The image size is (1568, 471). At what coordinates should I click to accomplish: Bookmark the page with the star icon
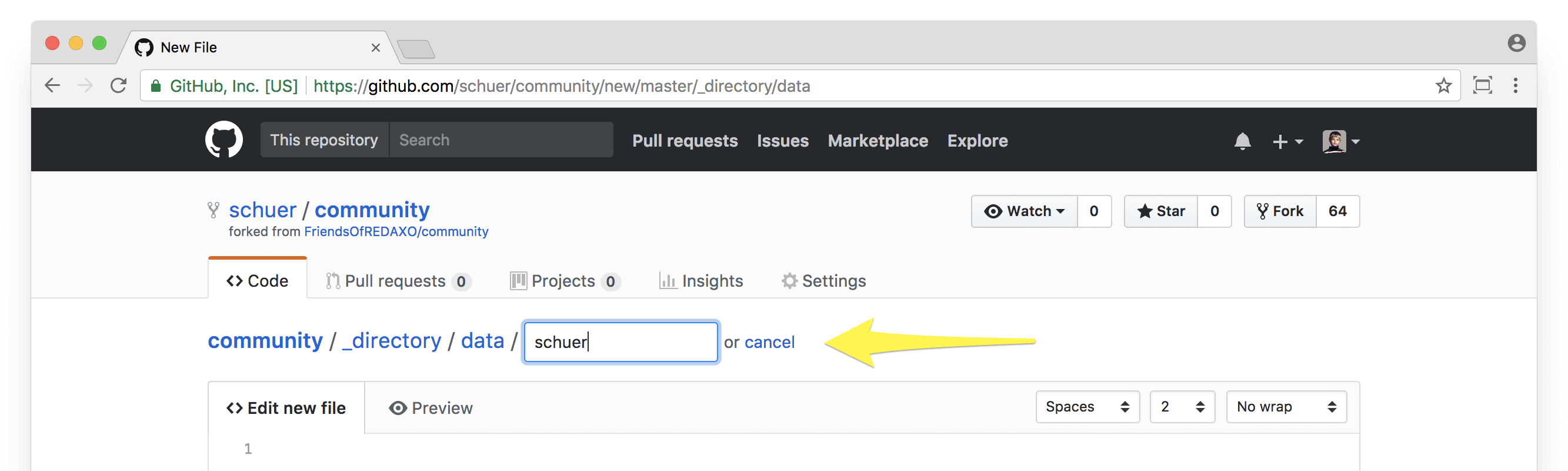pyautogui.click(x=1443, y=86)
